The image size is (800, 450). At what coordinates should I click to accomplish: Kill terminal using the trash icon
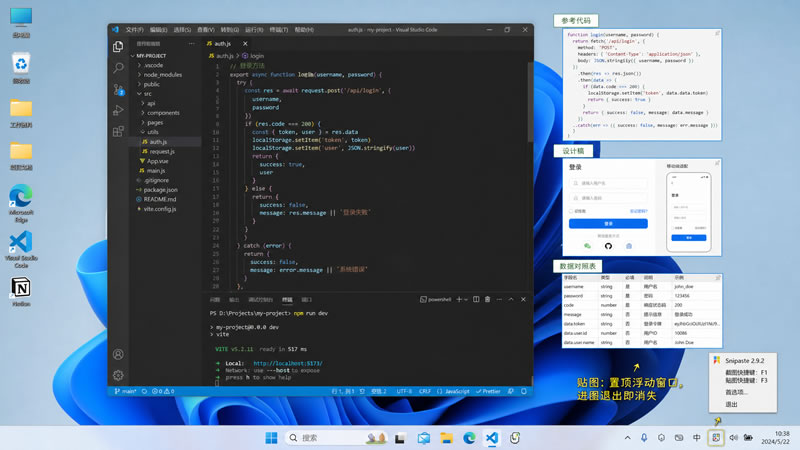[x=487, y=299]
